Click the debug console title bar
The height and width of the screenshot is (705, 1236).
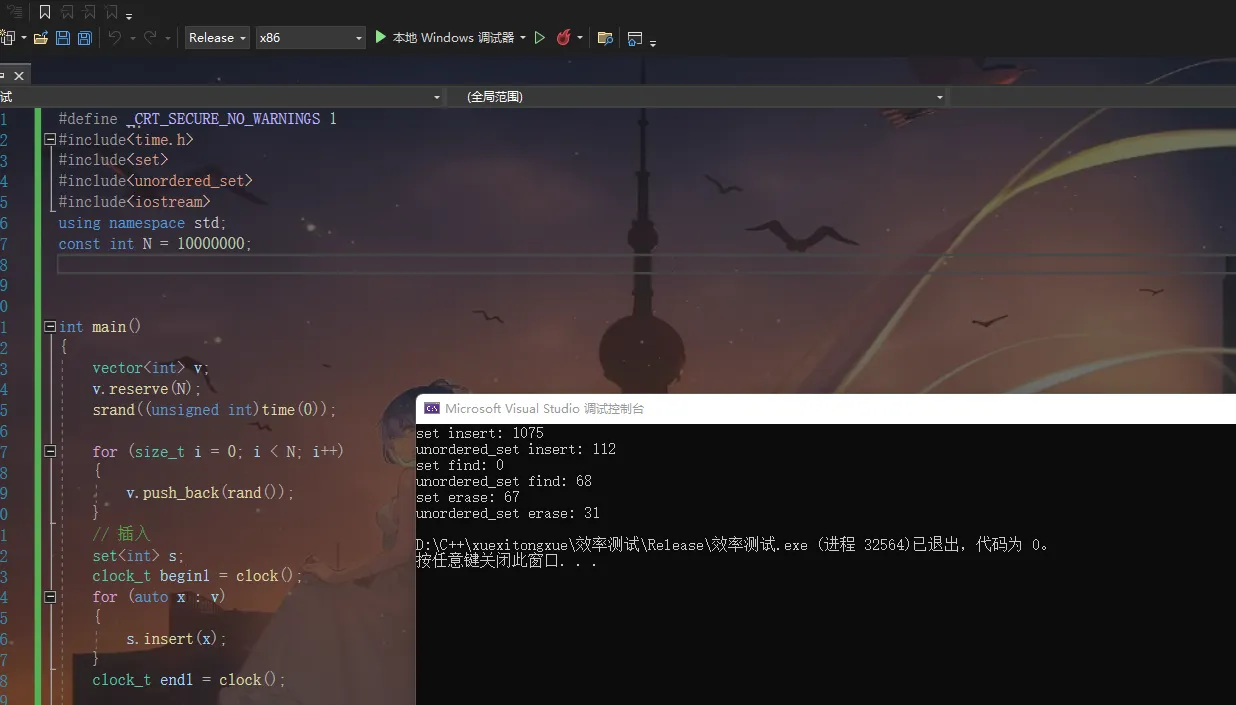826,408
